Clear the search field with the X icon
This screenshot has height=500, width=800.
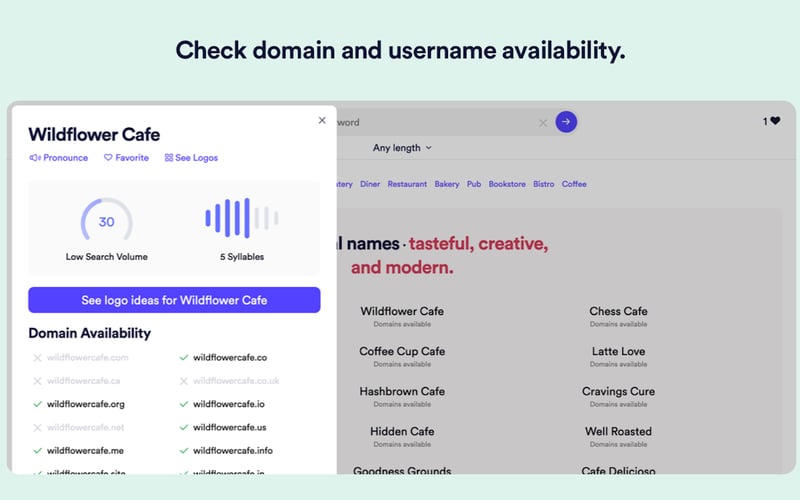[x=543, y=123]
